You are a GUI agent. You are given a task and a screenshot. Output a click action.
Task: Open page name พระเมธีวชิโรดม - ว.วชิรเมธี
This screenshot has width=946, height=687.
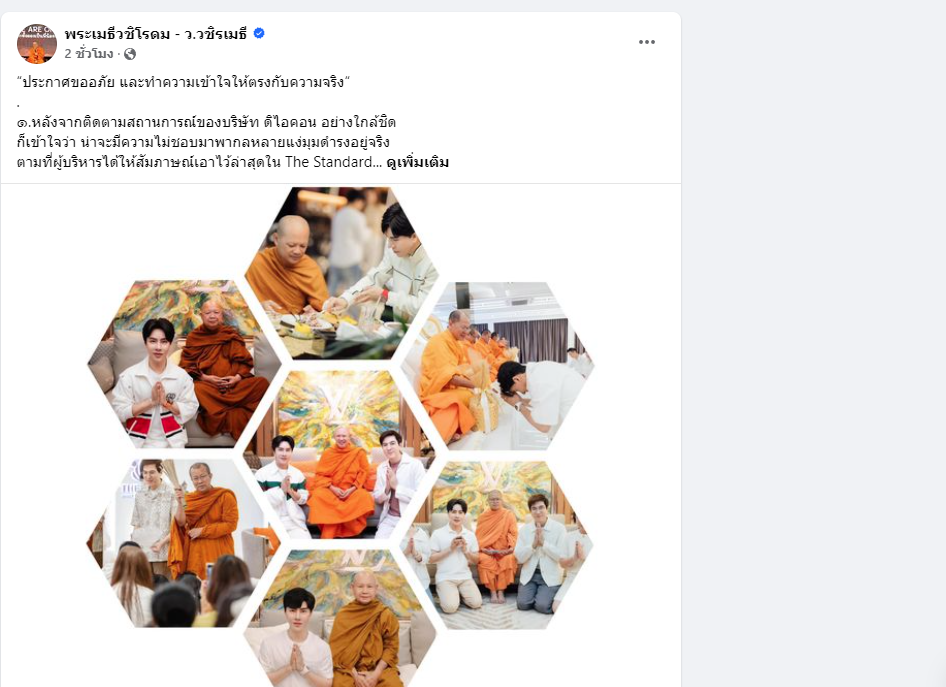(x=156, y=34)
